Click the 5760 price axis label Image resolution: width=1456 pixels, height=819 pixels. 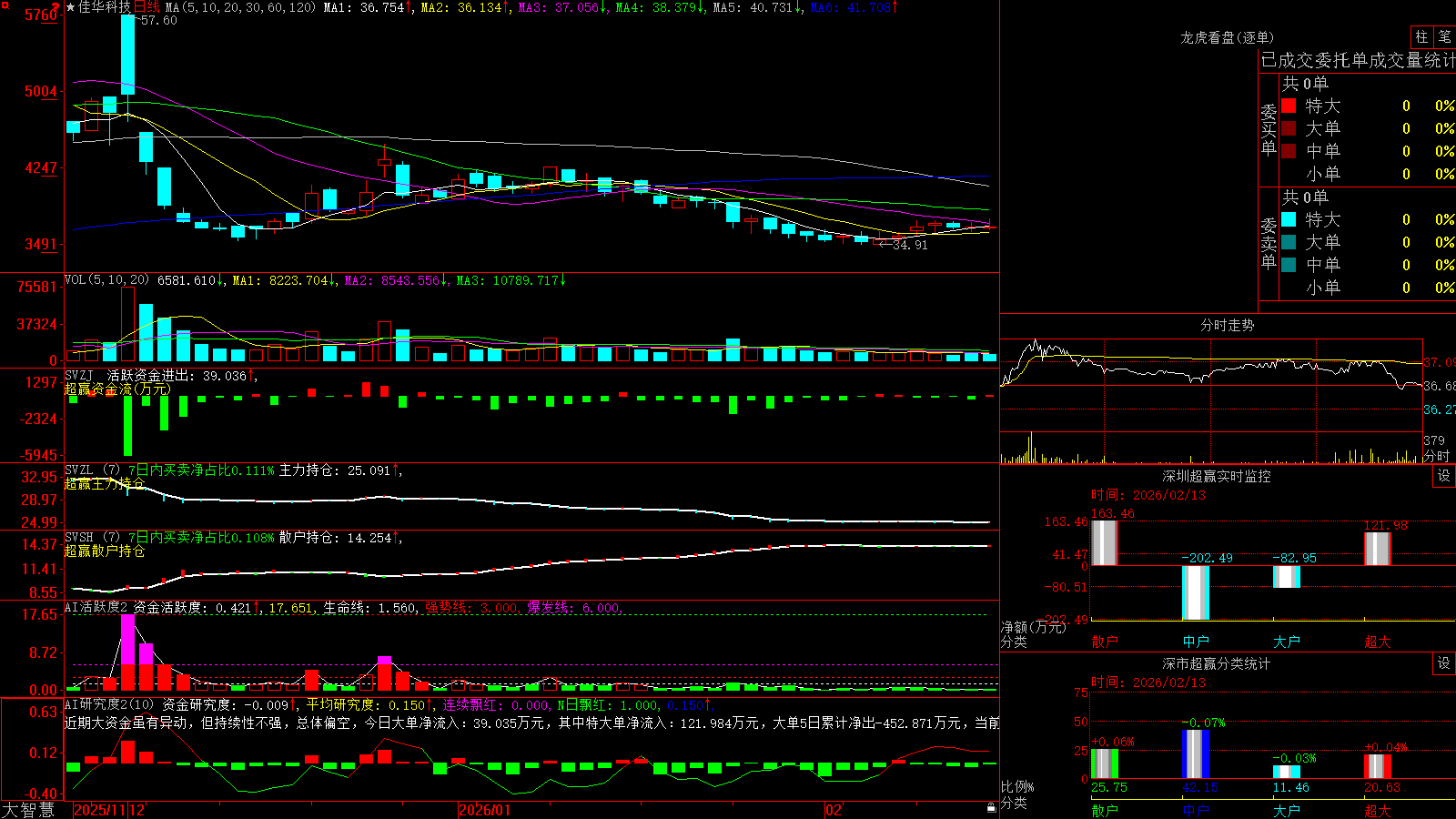pyautogui.click(x=41, y=15)
